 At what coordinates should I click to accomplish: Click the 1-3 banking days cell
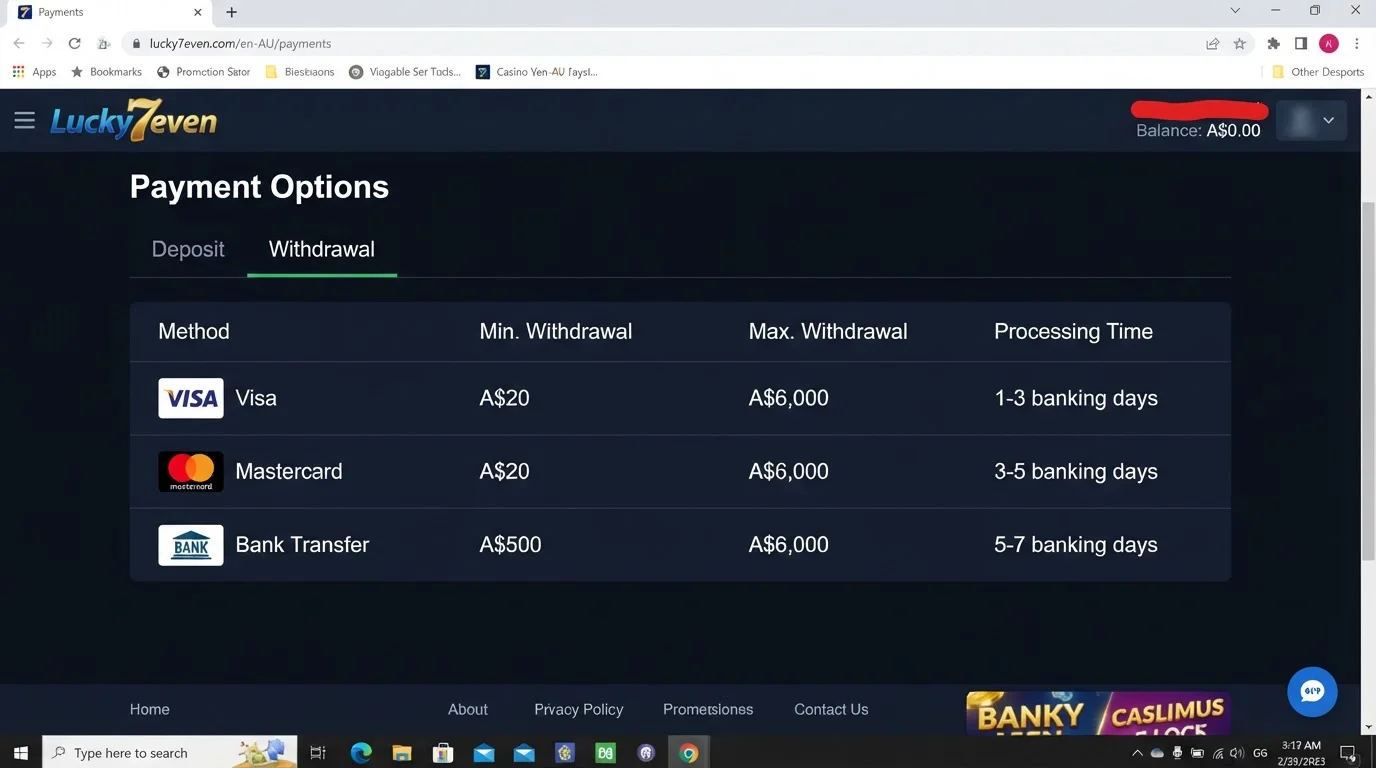(x=1076, y=398)
